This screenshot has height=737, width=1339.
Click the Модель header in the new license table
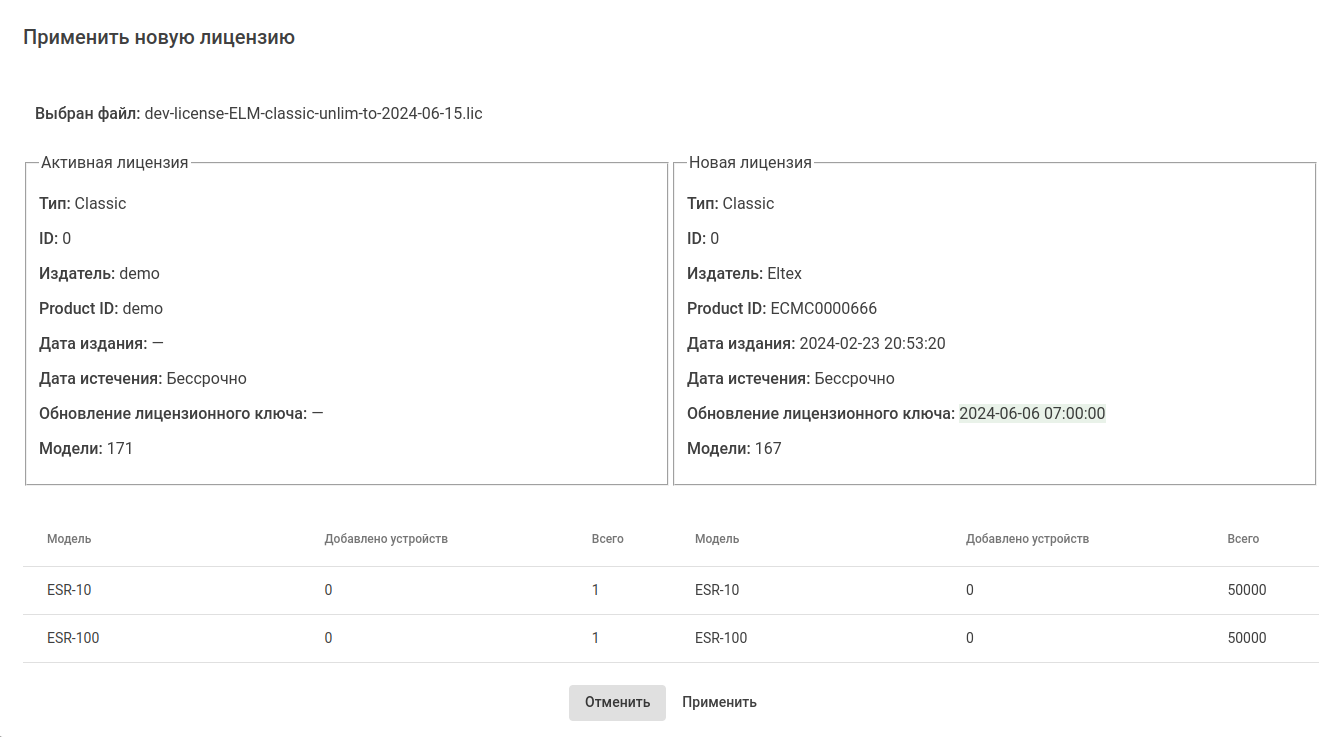point(717,539)
